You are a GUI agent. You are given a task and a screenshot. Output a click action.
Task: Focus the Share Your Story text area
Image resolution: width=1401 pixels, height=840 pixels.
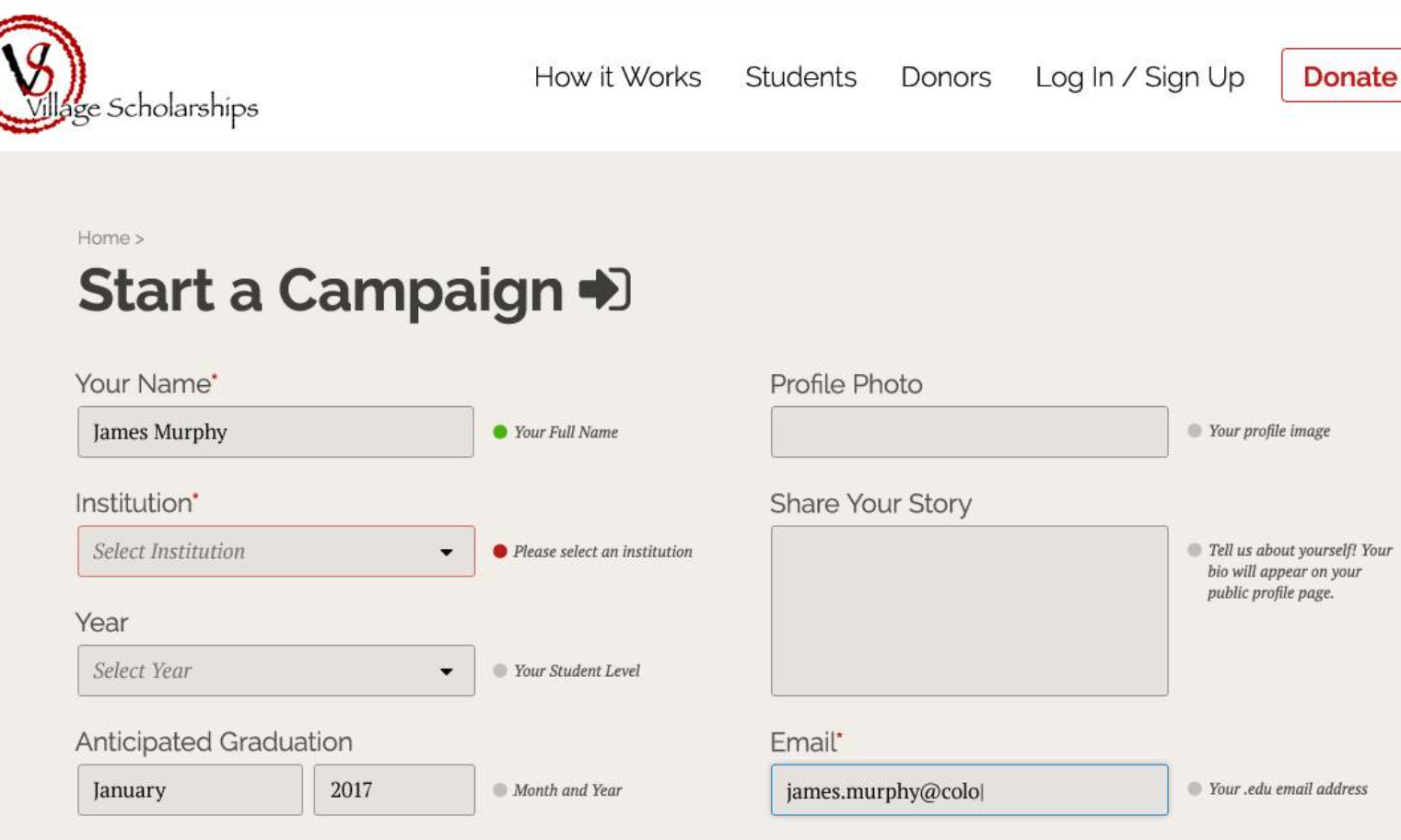(969, 611)
